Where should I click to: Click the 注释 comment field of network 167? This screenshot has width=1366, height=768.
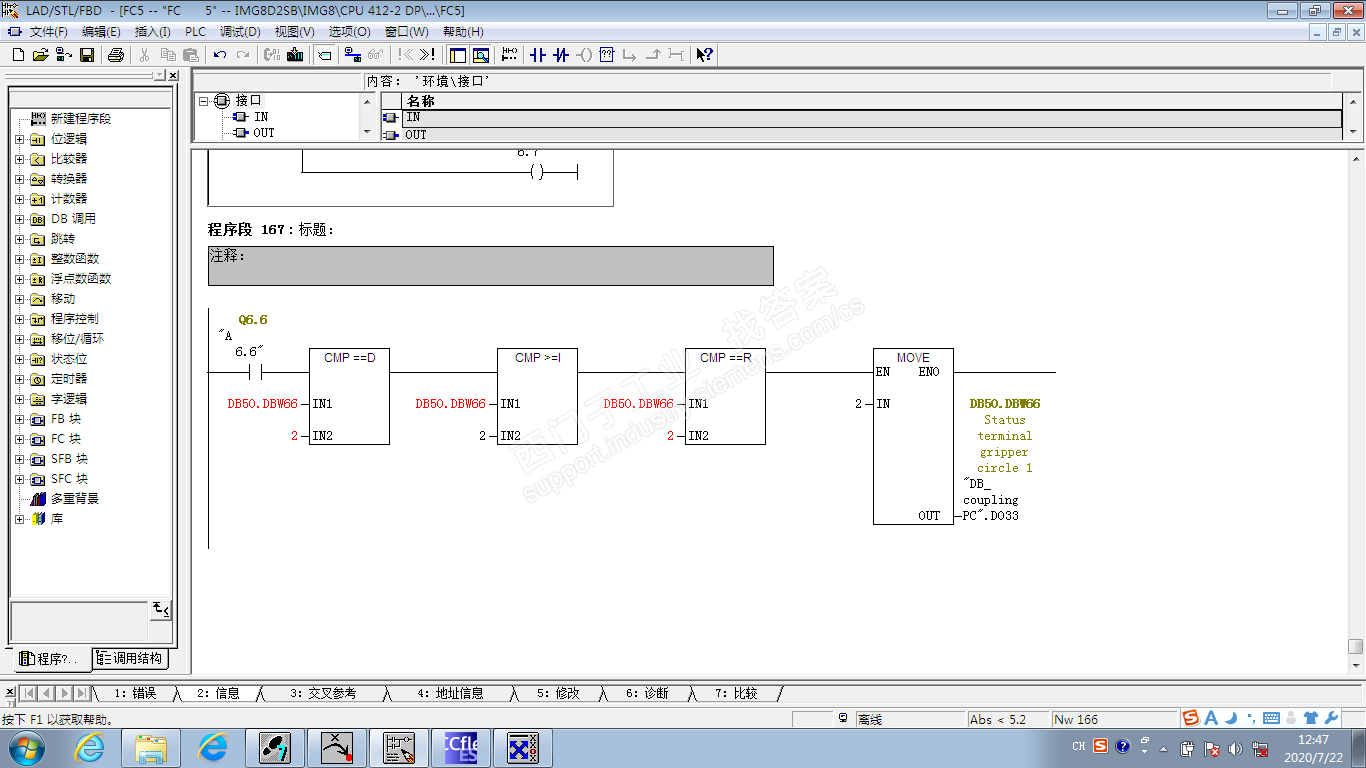(x=491, y=266)
